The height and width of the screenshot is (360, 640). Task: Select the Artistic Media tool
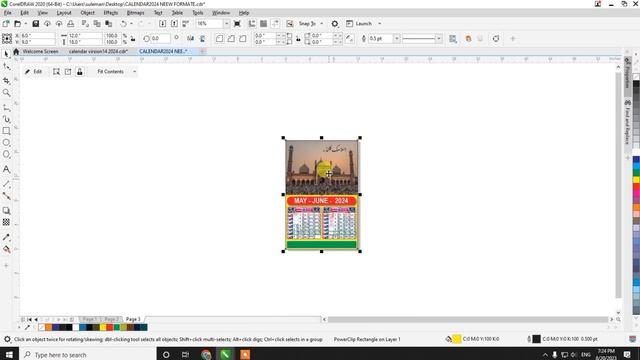tap(6, 119)
